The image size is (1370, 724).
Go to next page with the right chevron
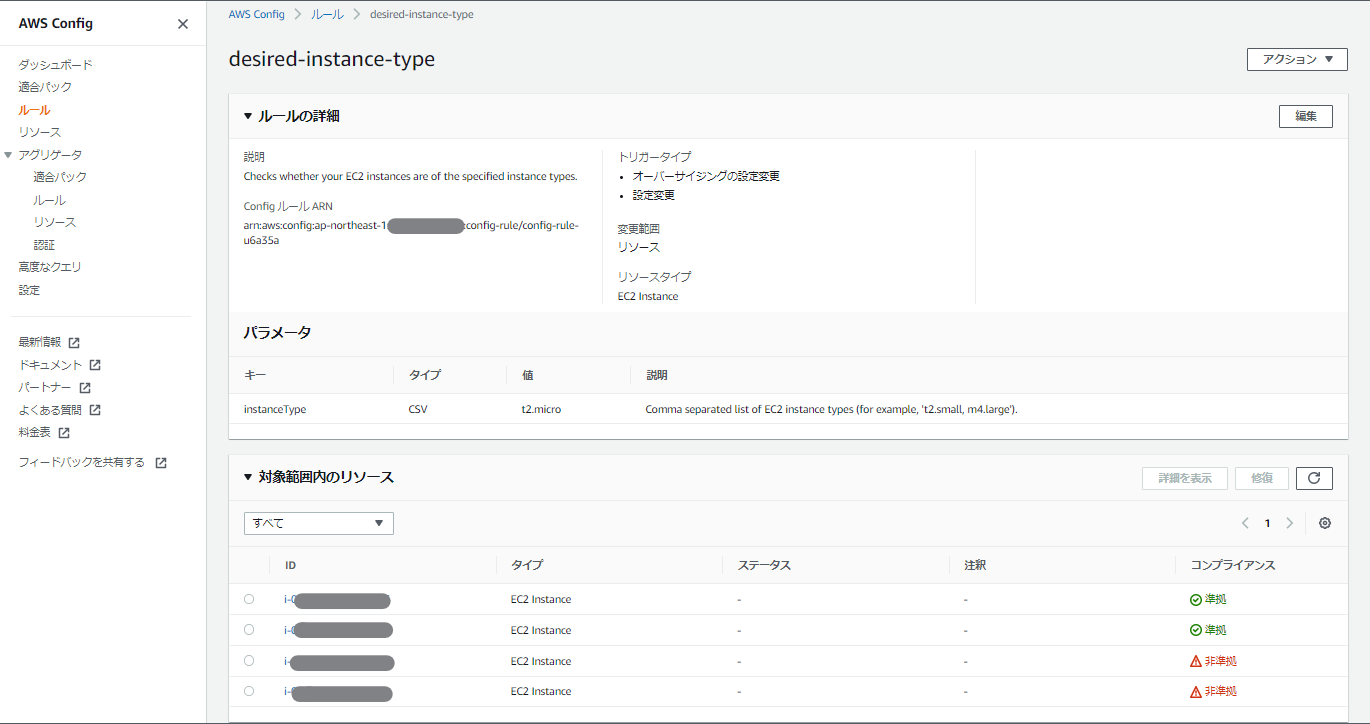1289,522
